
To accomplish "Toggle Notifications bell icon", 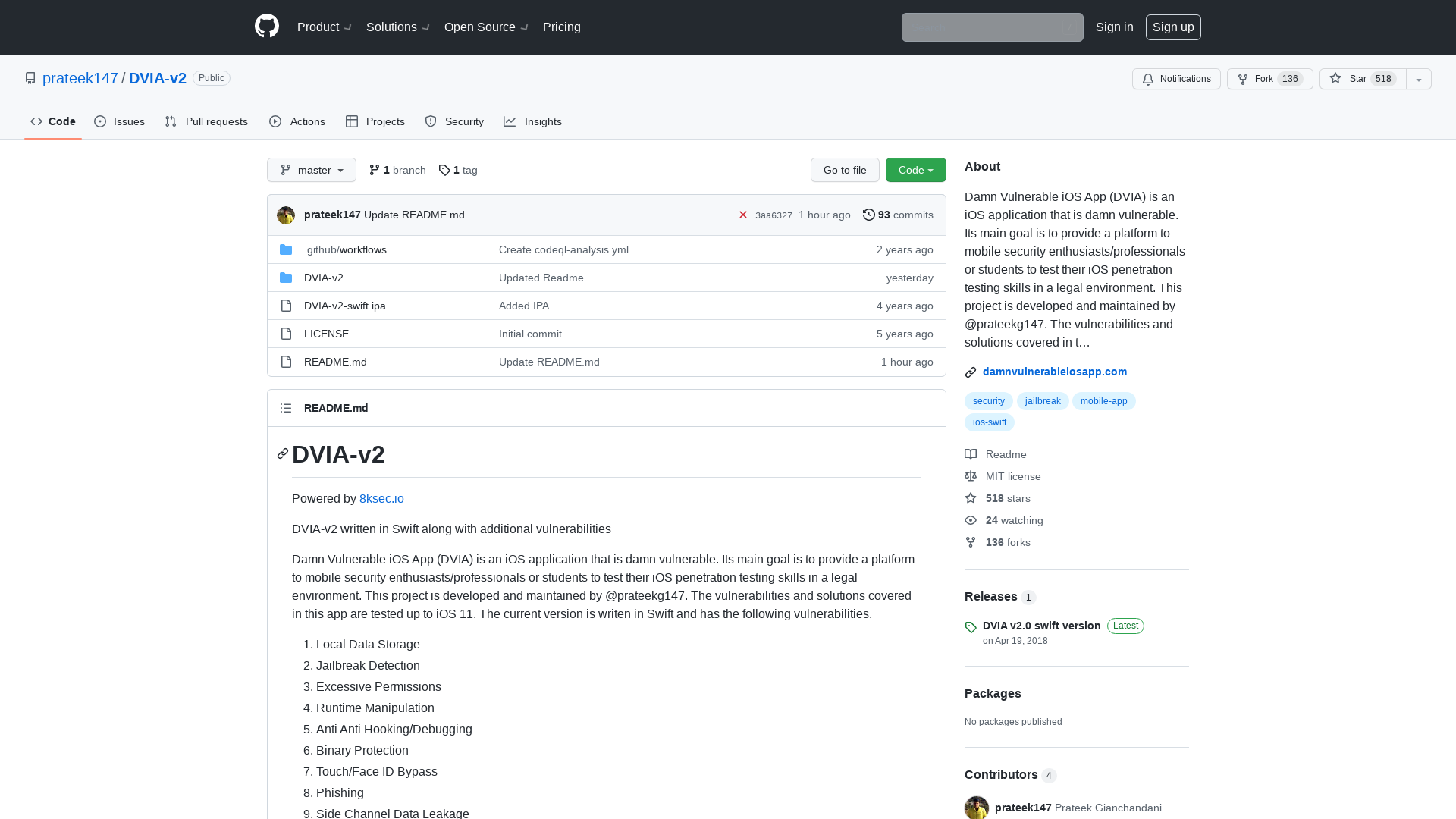I will click(1148, 79).
